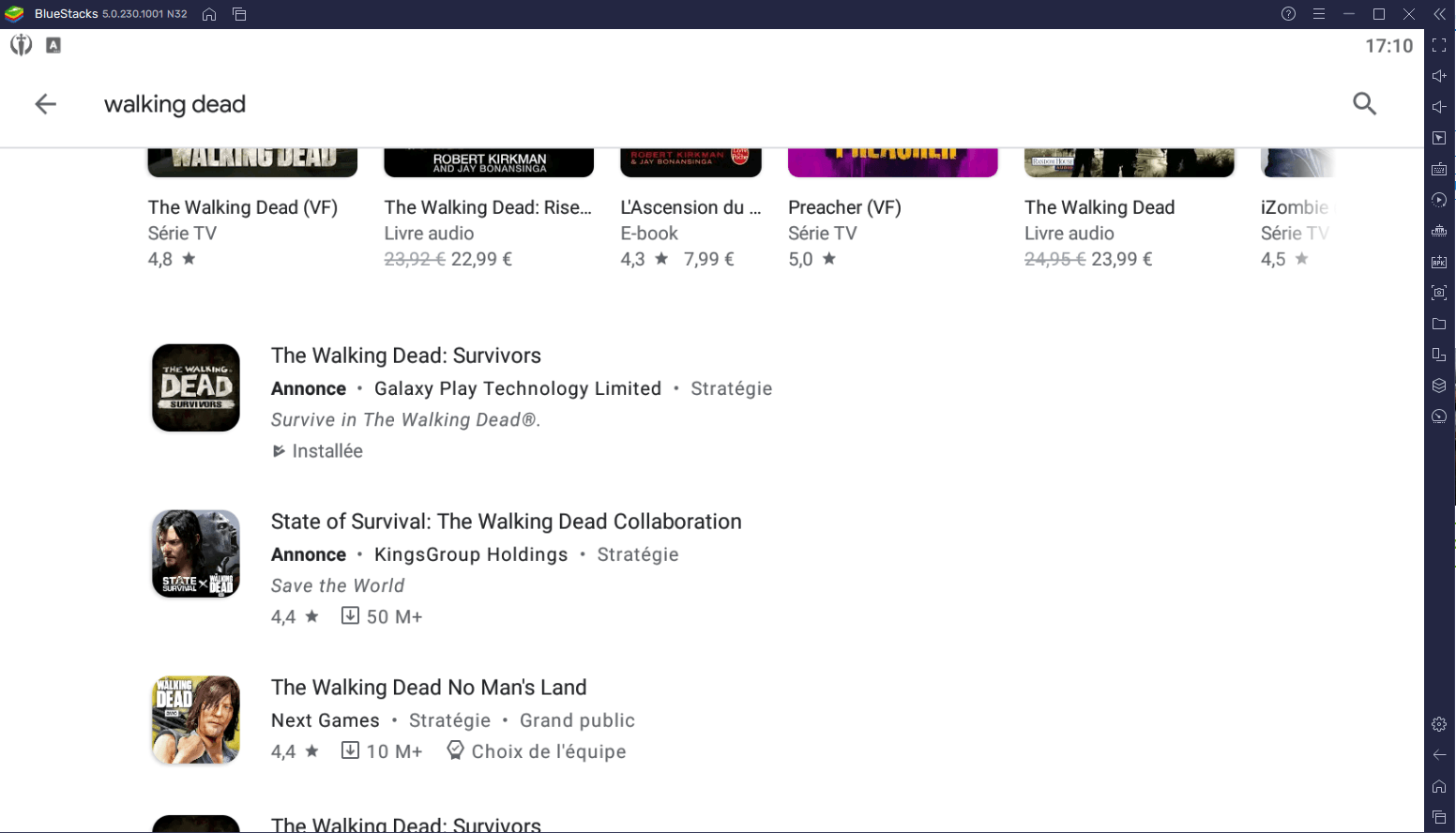Open BlueStacks home tab icon in title bar
1456x833 pixels.
(x=209, y=14)
